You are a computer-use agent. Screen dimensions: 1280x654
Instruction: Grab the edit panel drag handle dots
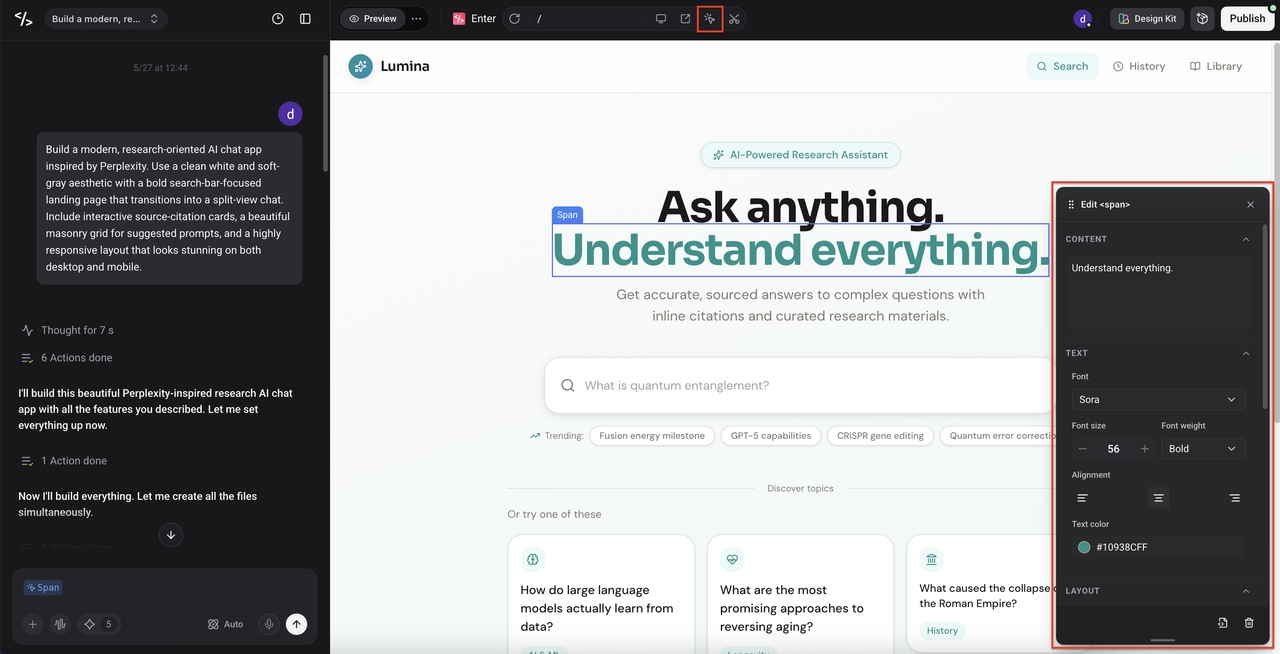[1071, 204]
